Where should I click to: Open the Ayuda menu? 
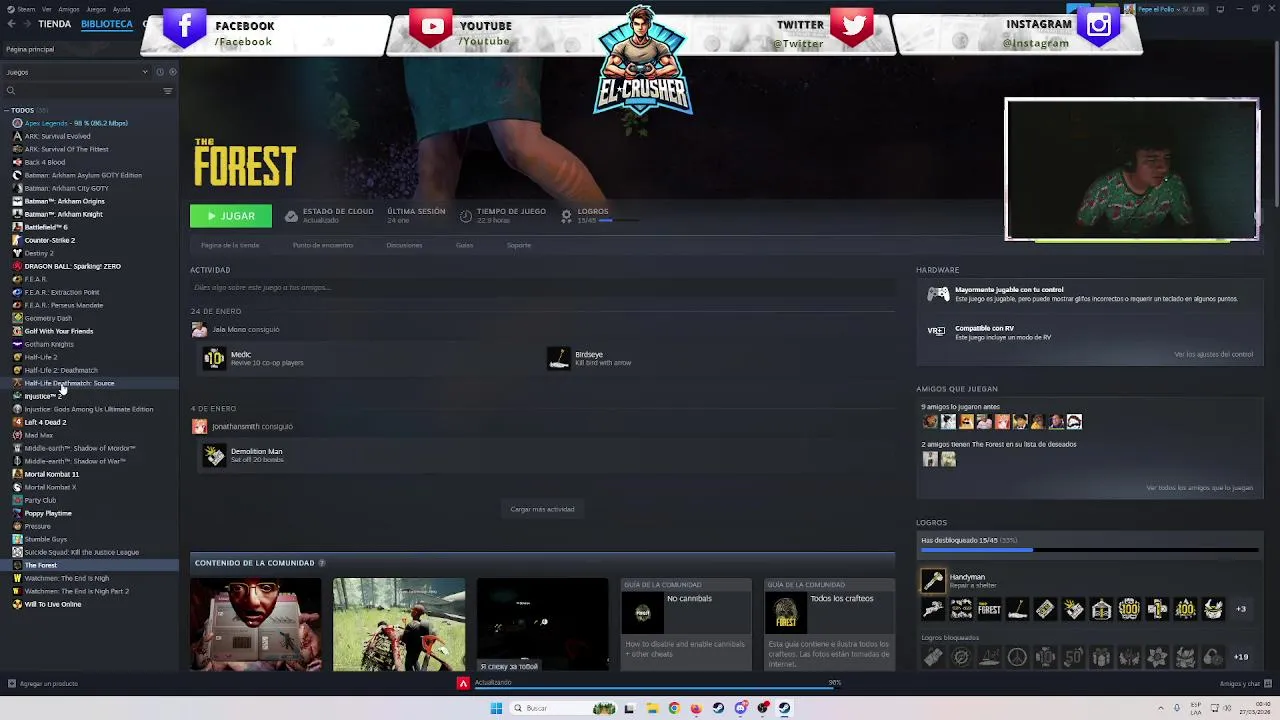point(122,9)
